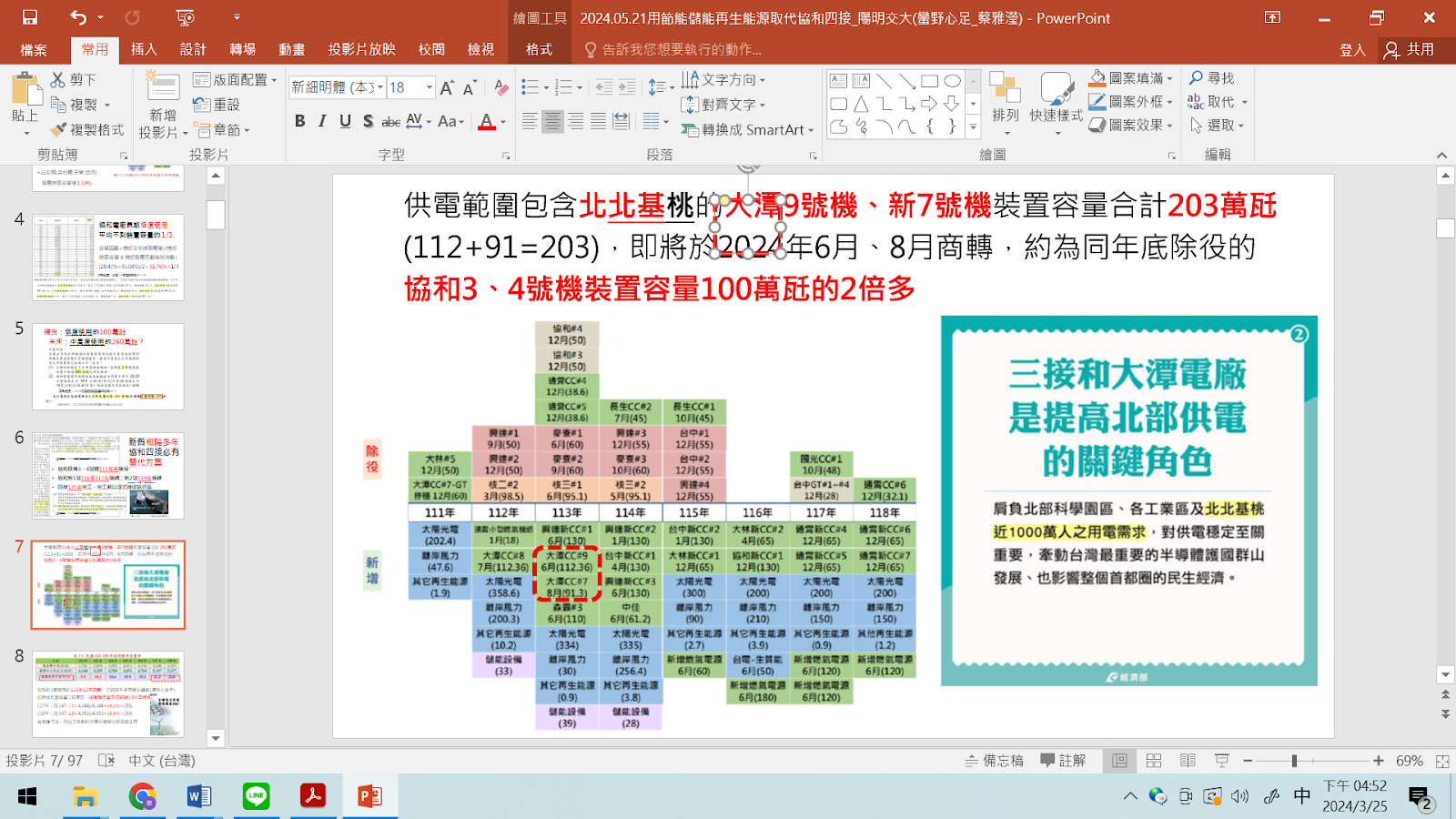Click the Font Color red swatch
The height and width of the screenshot is (819, 1456).
click(x=487, y=121)
